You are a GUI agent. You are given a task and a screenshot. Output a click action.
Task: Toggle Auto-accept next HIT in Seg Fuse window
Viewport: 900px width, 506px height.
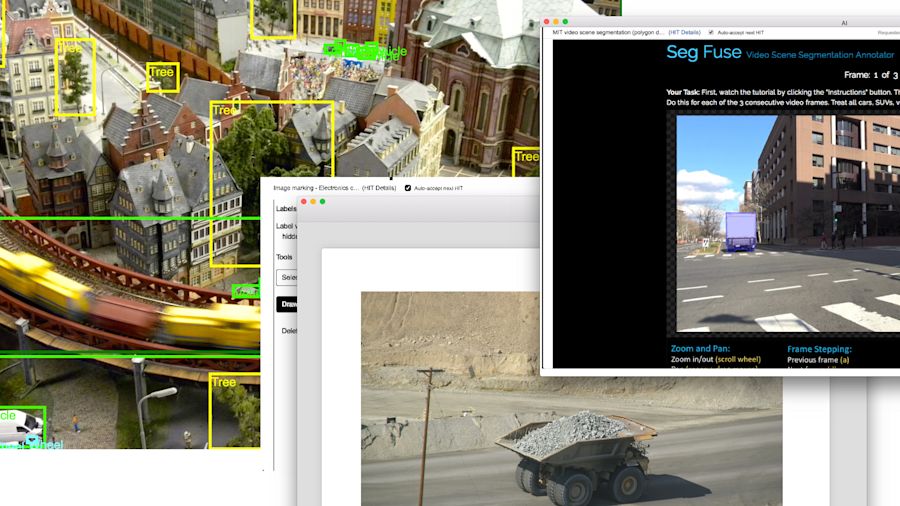tap(711, 33)
